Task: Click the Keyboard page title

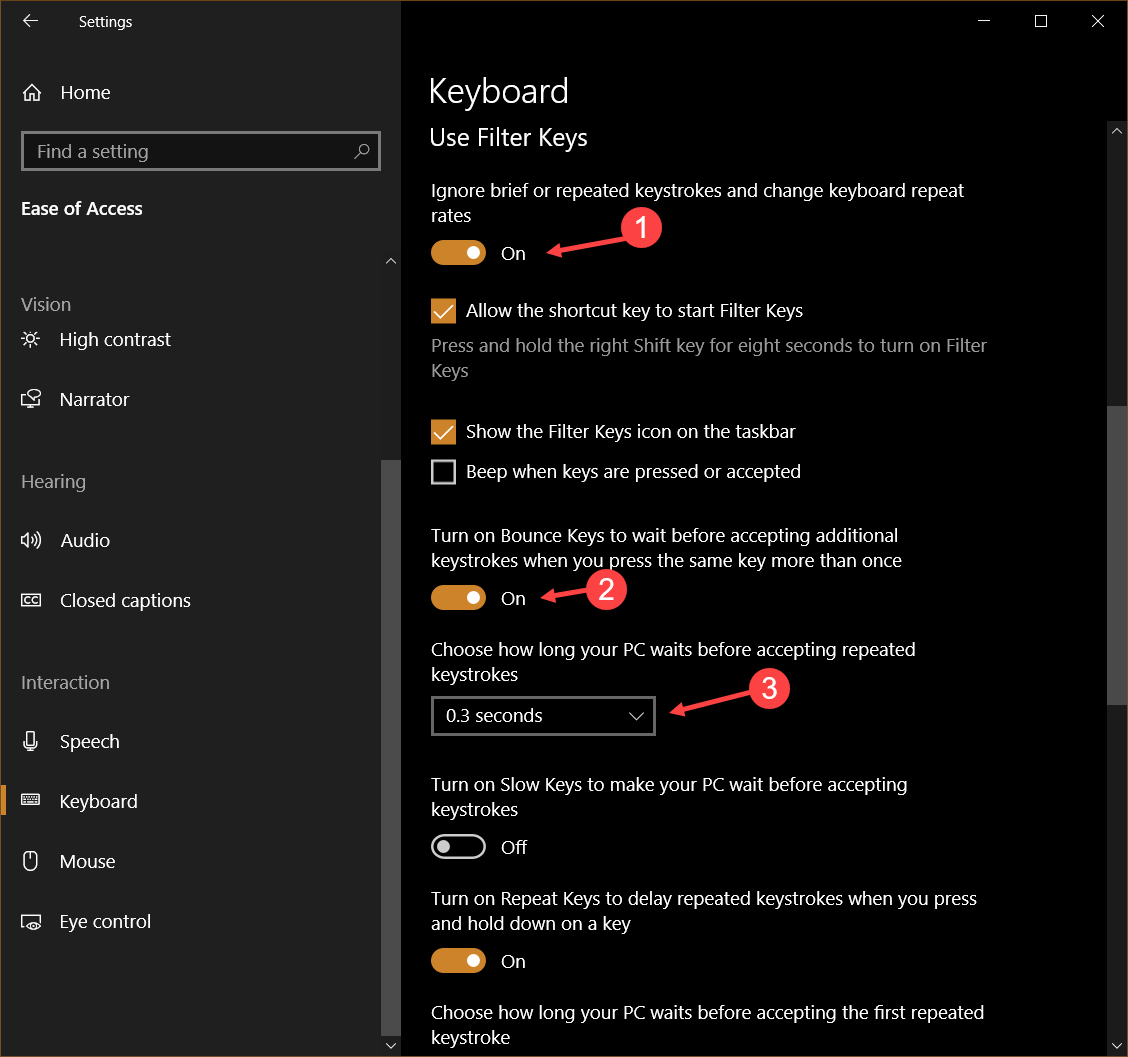Action: (x=499, y=91)
